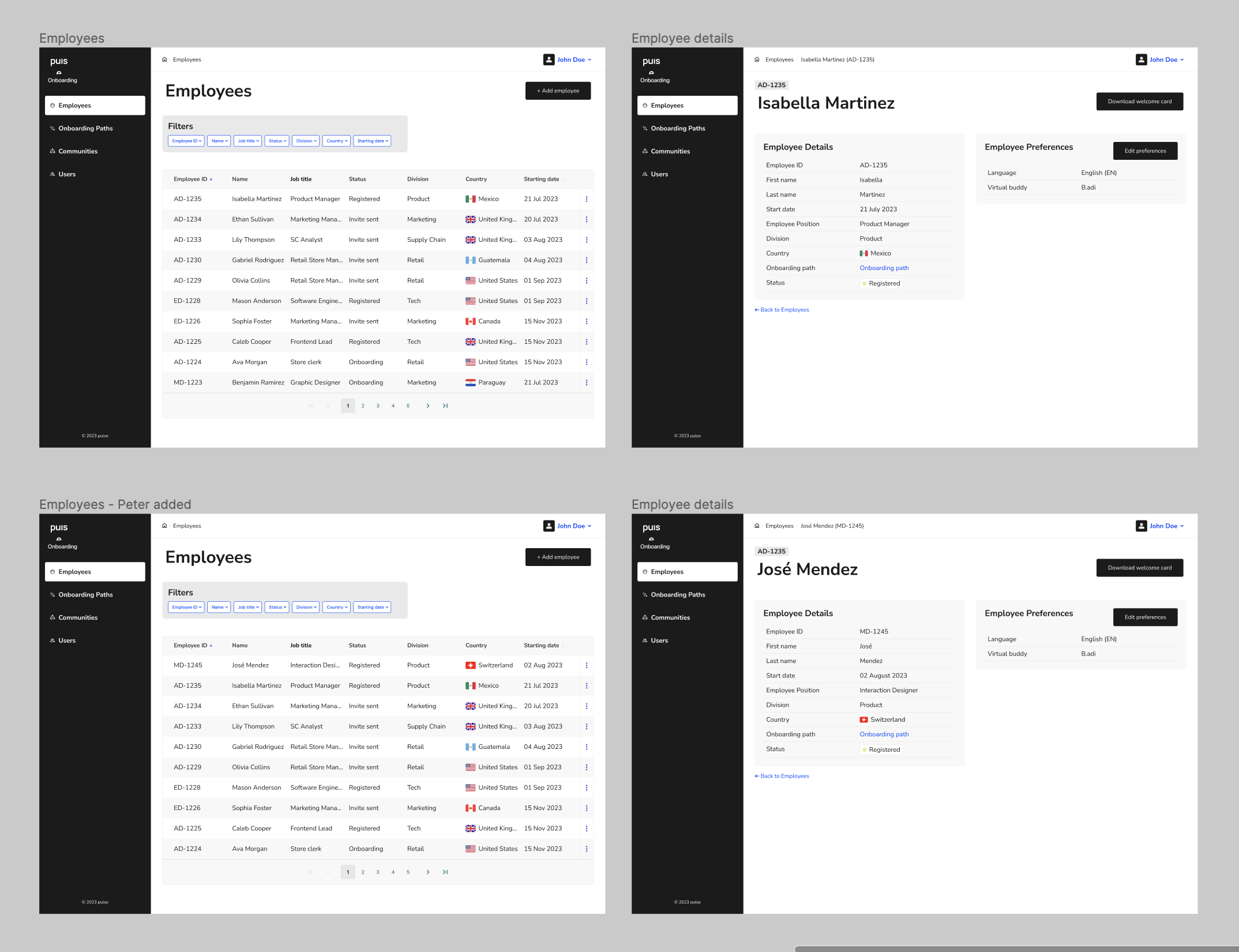The width and height of the screenshot is (1239, 952).
Task: Click home icon in José Mendez breadcrumb
Action: [757, 526]
